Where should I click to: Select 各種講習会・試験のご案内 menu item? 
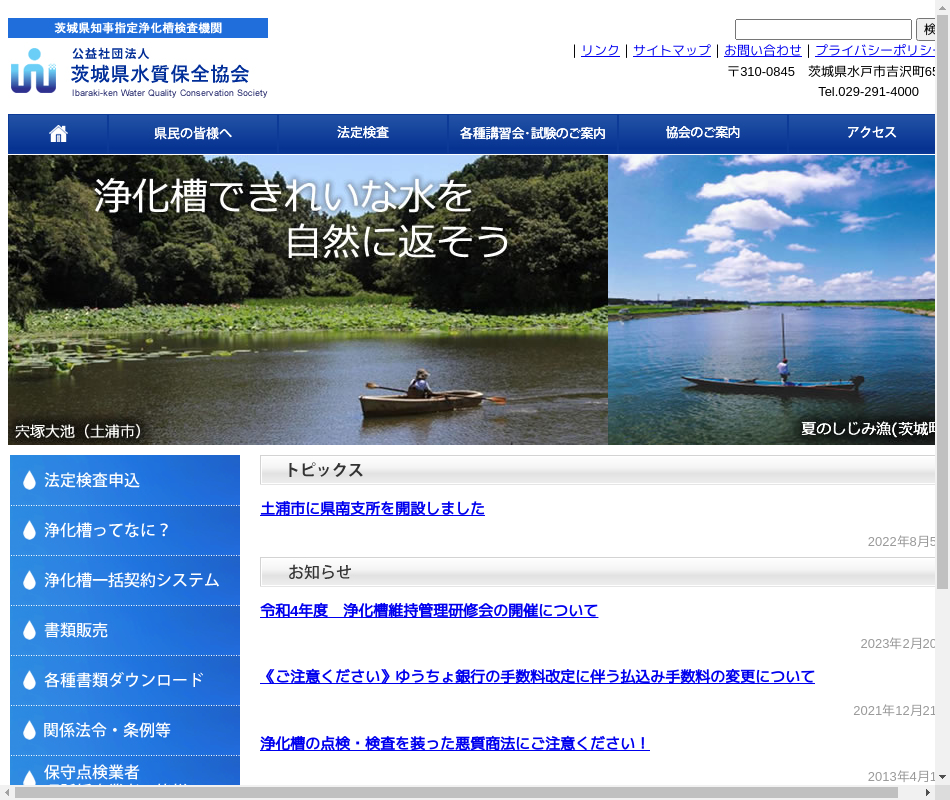533,134
